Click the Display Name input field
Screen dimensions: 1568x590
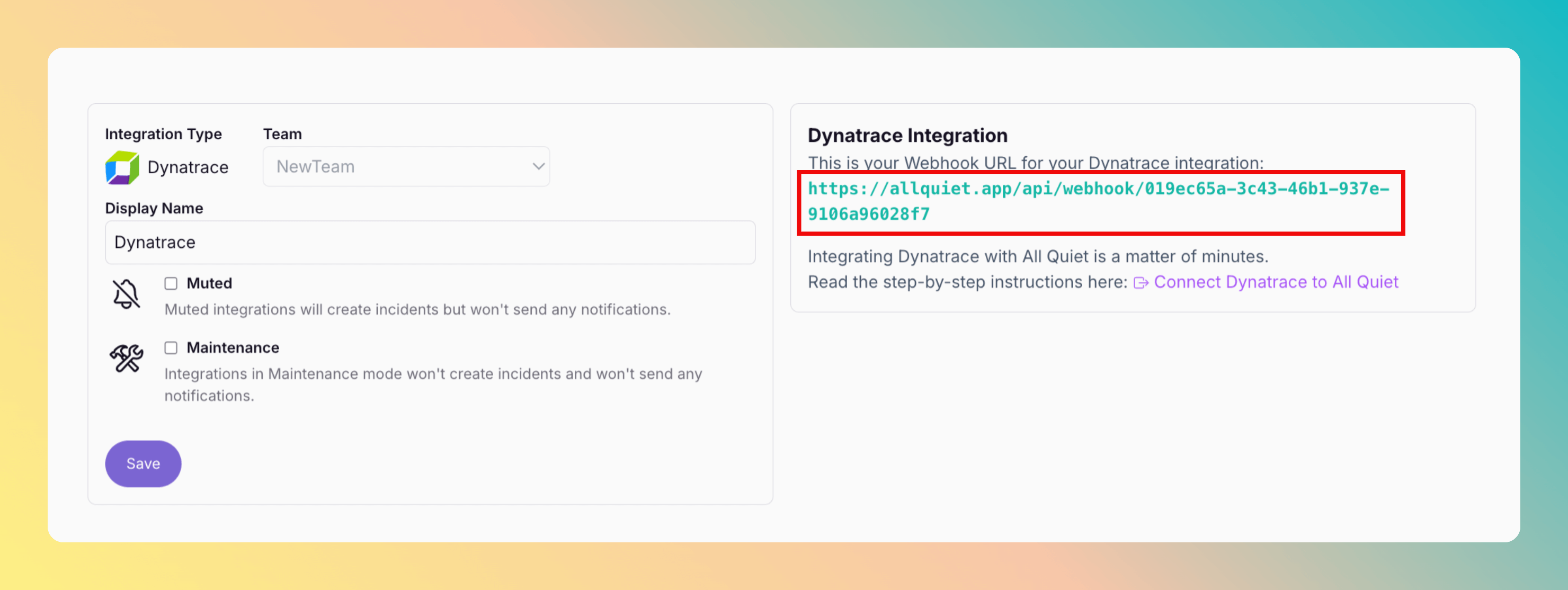click(x=430, y=243)
